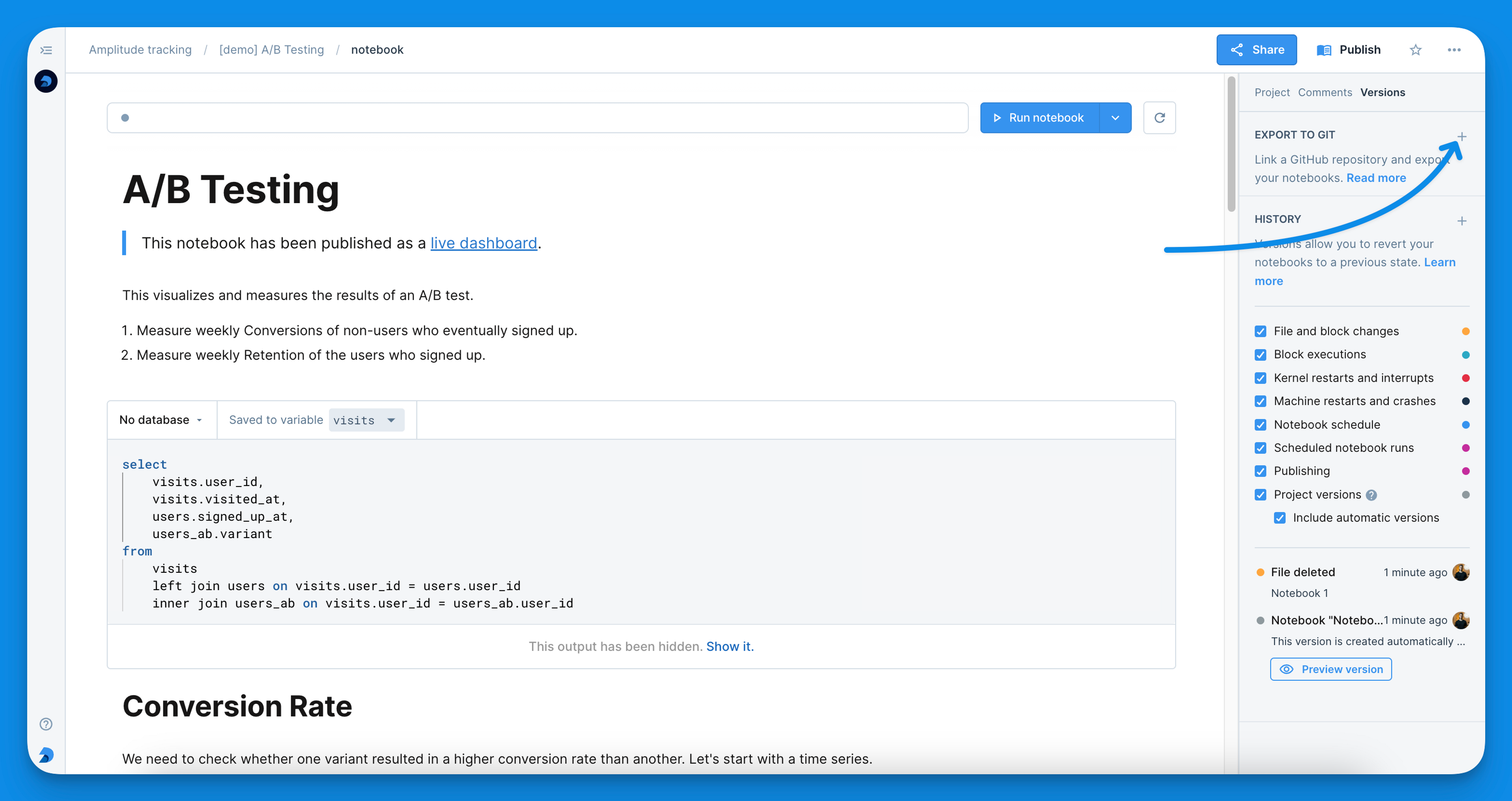Toggle the sidebar menu icon
Viewport: 1512px width, 801px height.
[x=46, y=50]
